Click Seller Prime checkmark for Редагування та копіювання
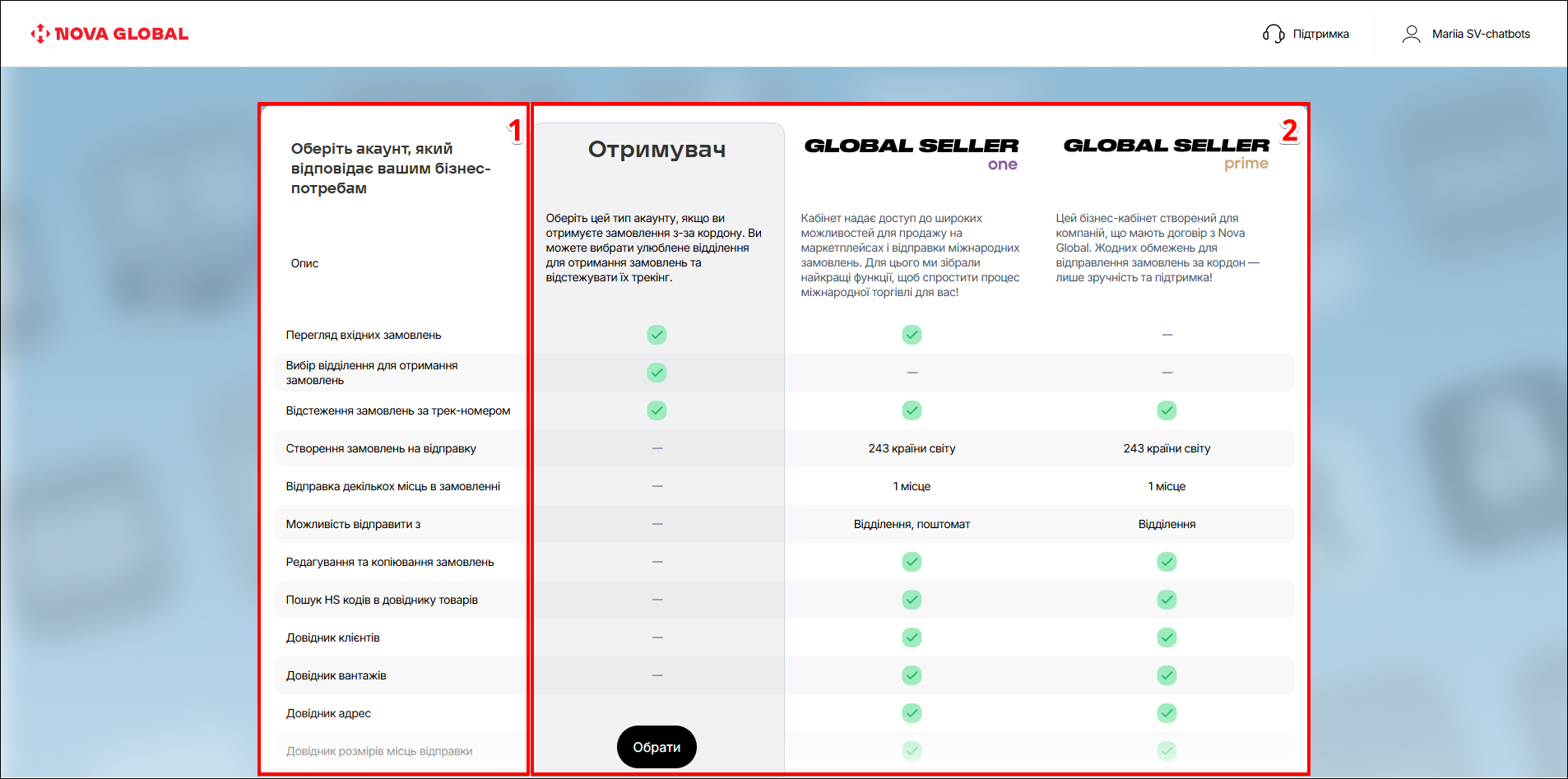 click(1167, 562)
